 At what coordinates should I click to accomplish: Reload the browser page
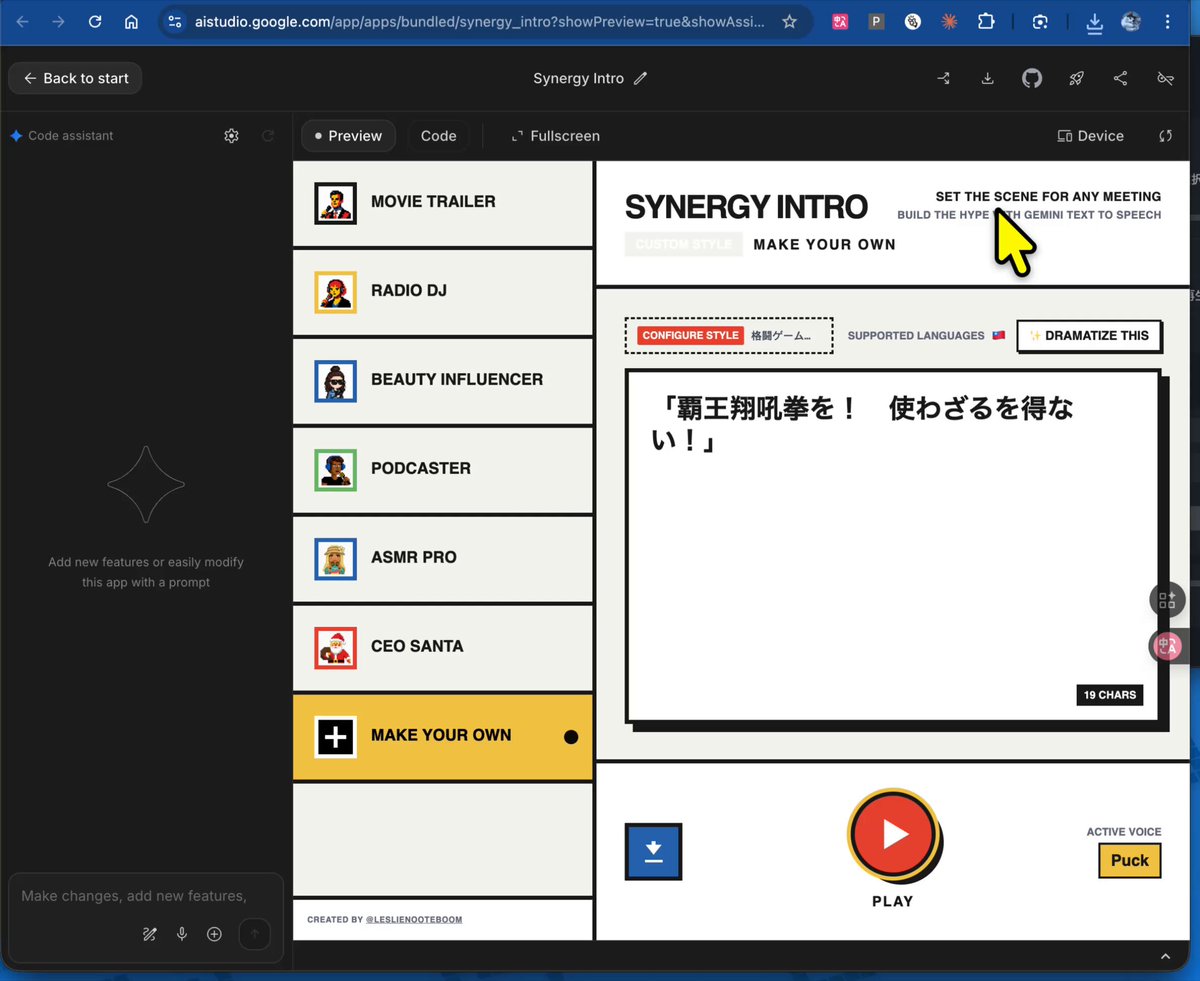(95, 21)
